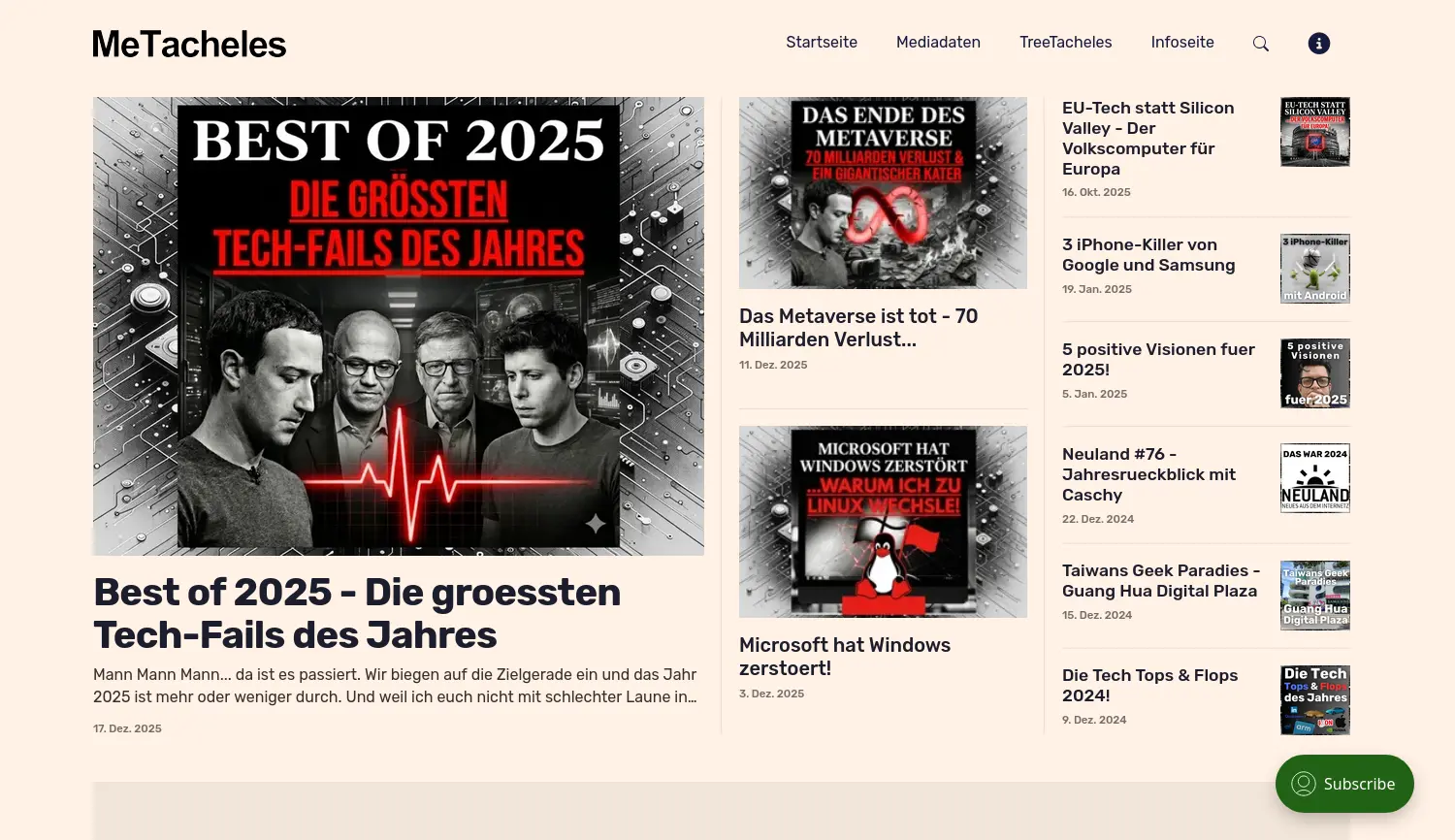
Task: Open the Best of 2025 article headline
Action: pyautogui.click(x=357, y=613)
